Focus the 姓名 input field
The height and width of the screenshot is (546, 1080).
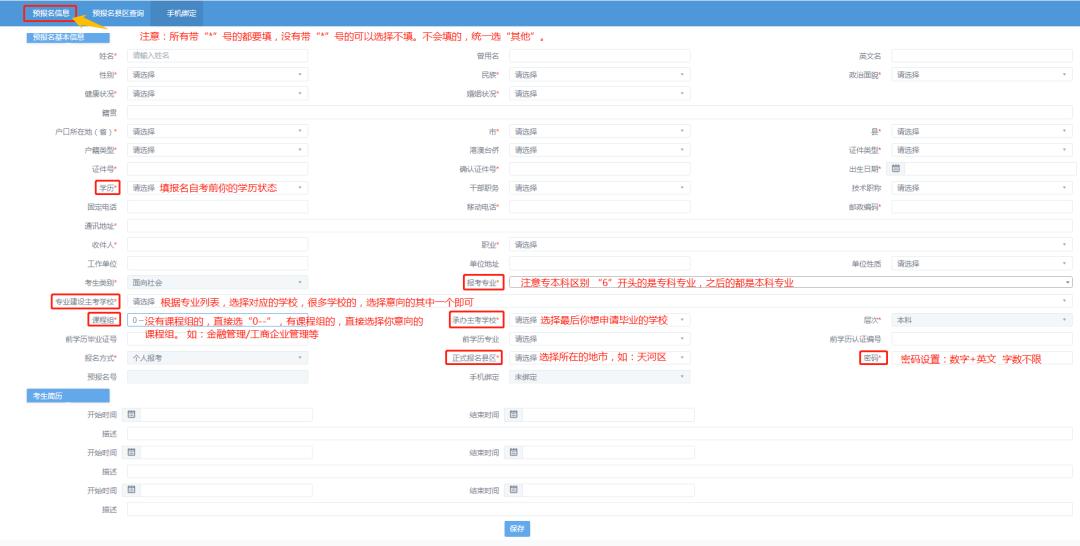pos(217,56)
